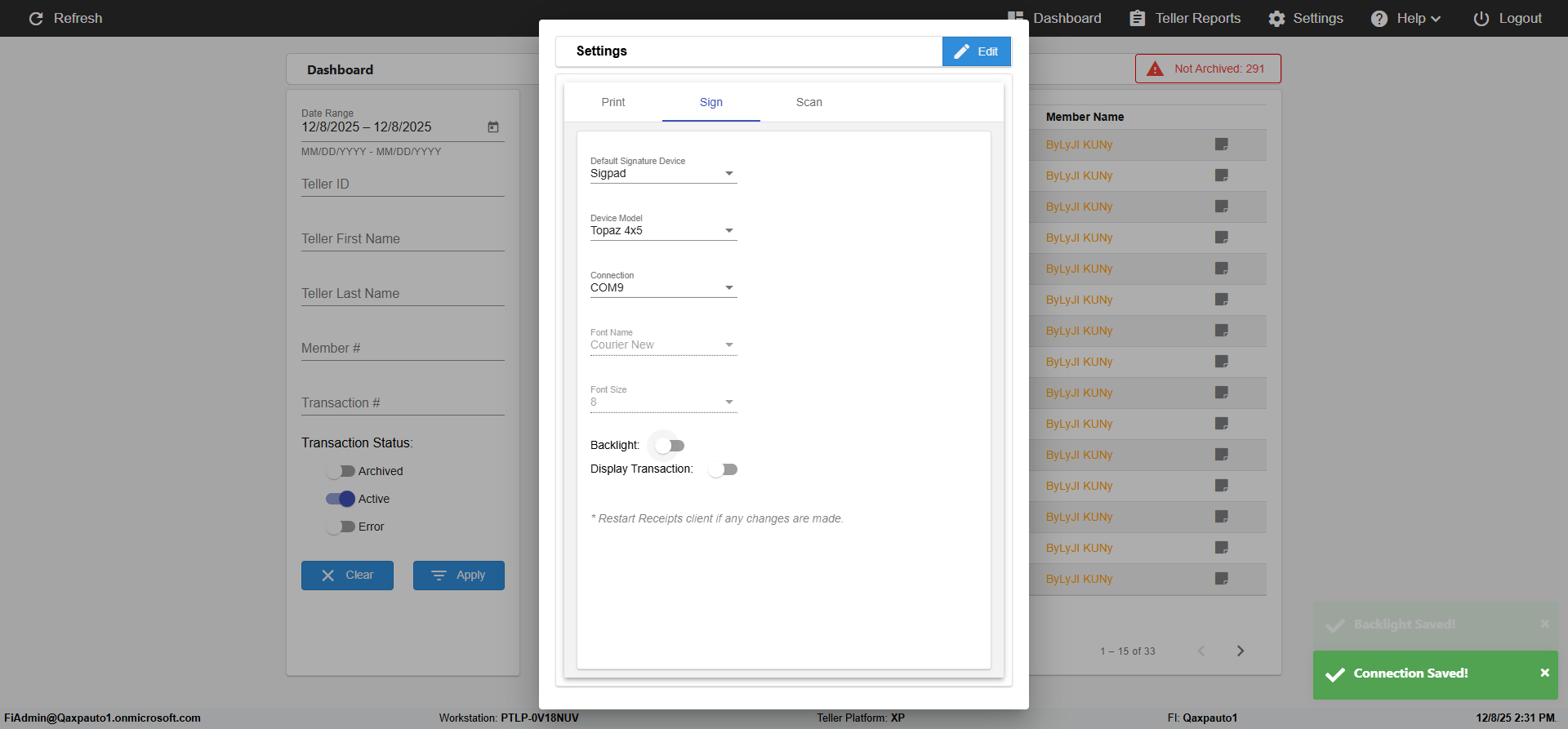Go to previous page of member table
Screen dimensions: 1568x729
pos(1201,651)
